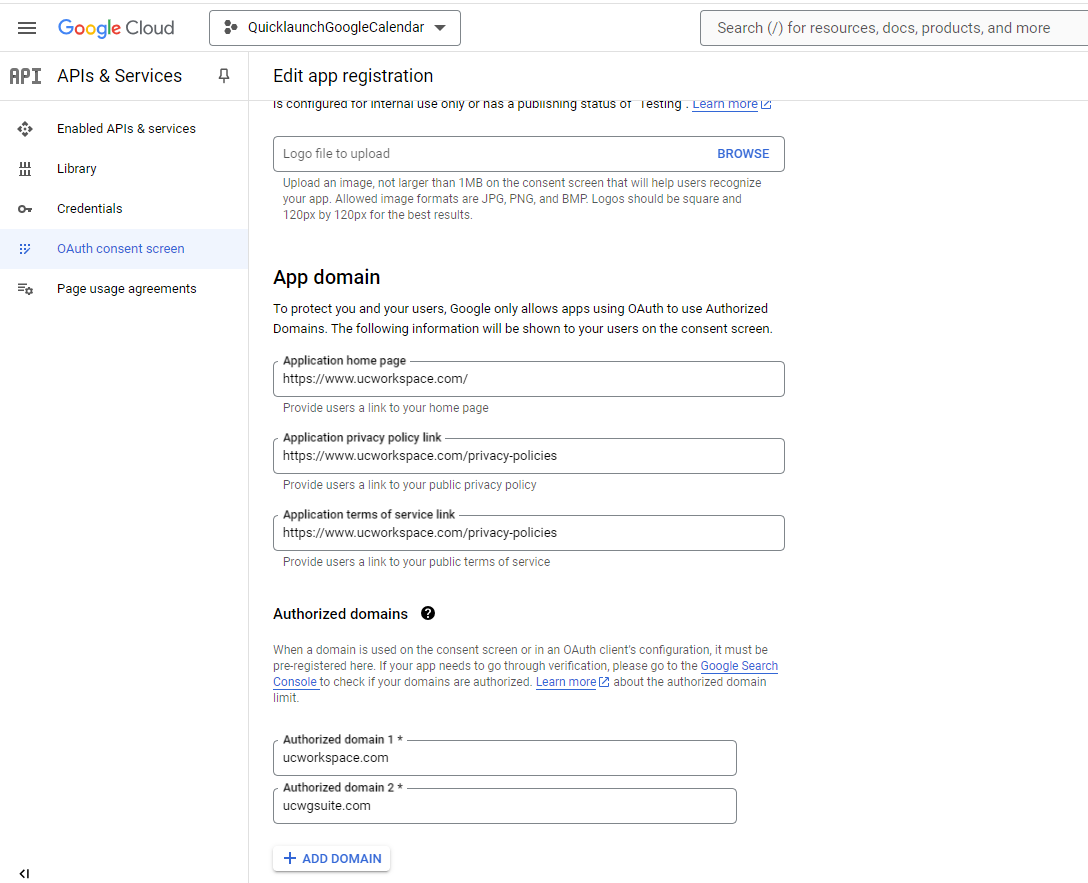The height and width of the screenshot is (883, 1088).
Task: Click the Authorized domains heading
Action: [341, 614]
